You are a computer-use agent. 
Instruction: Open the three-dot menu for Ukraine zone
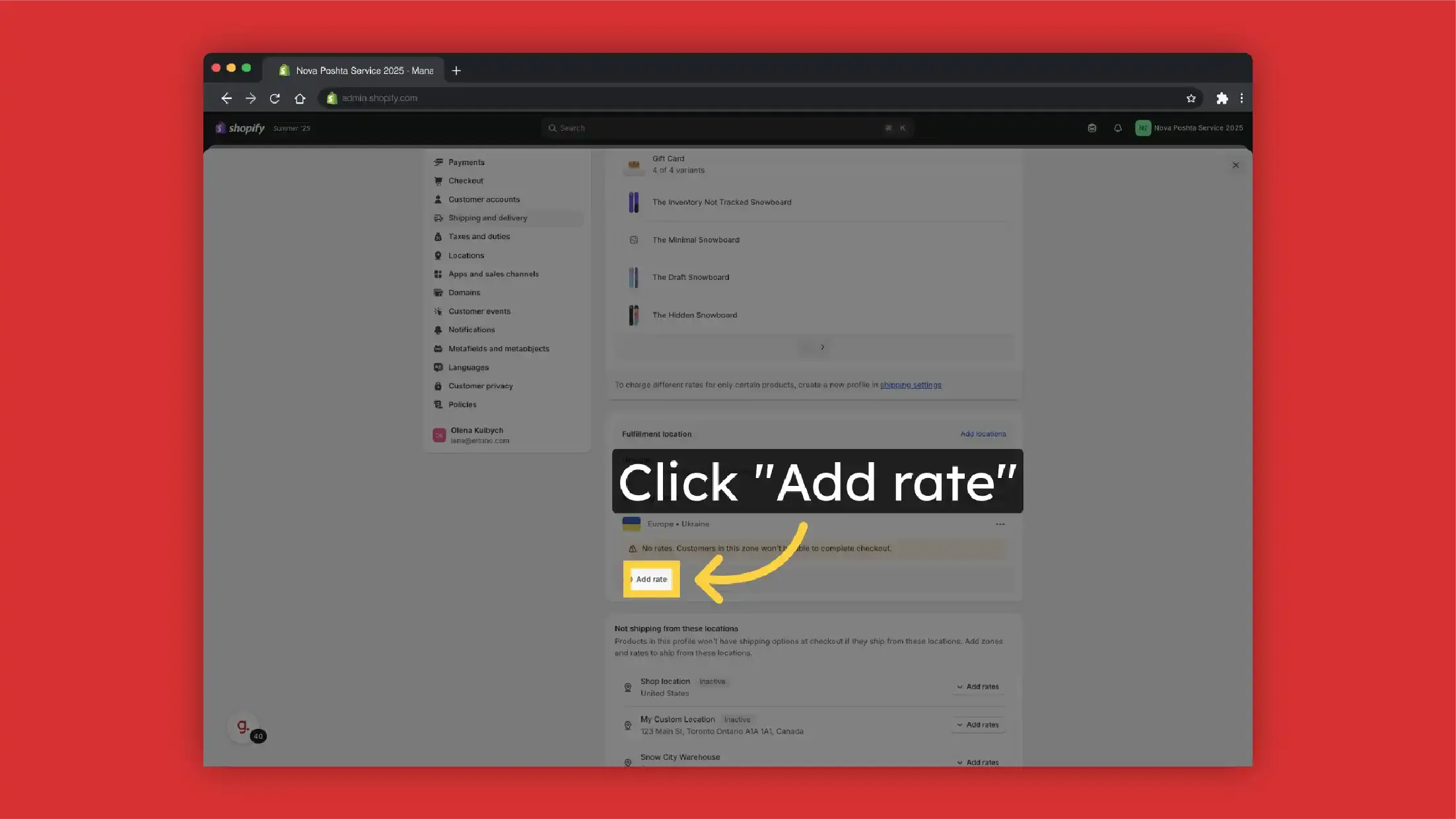click(1000, 524)
